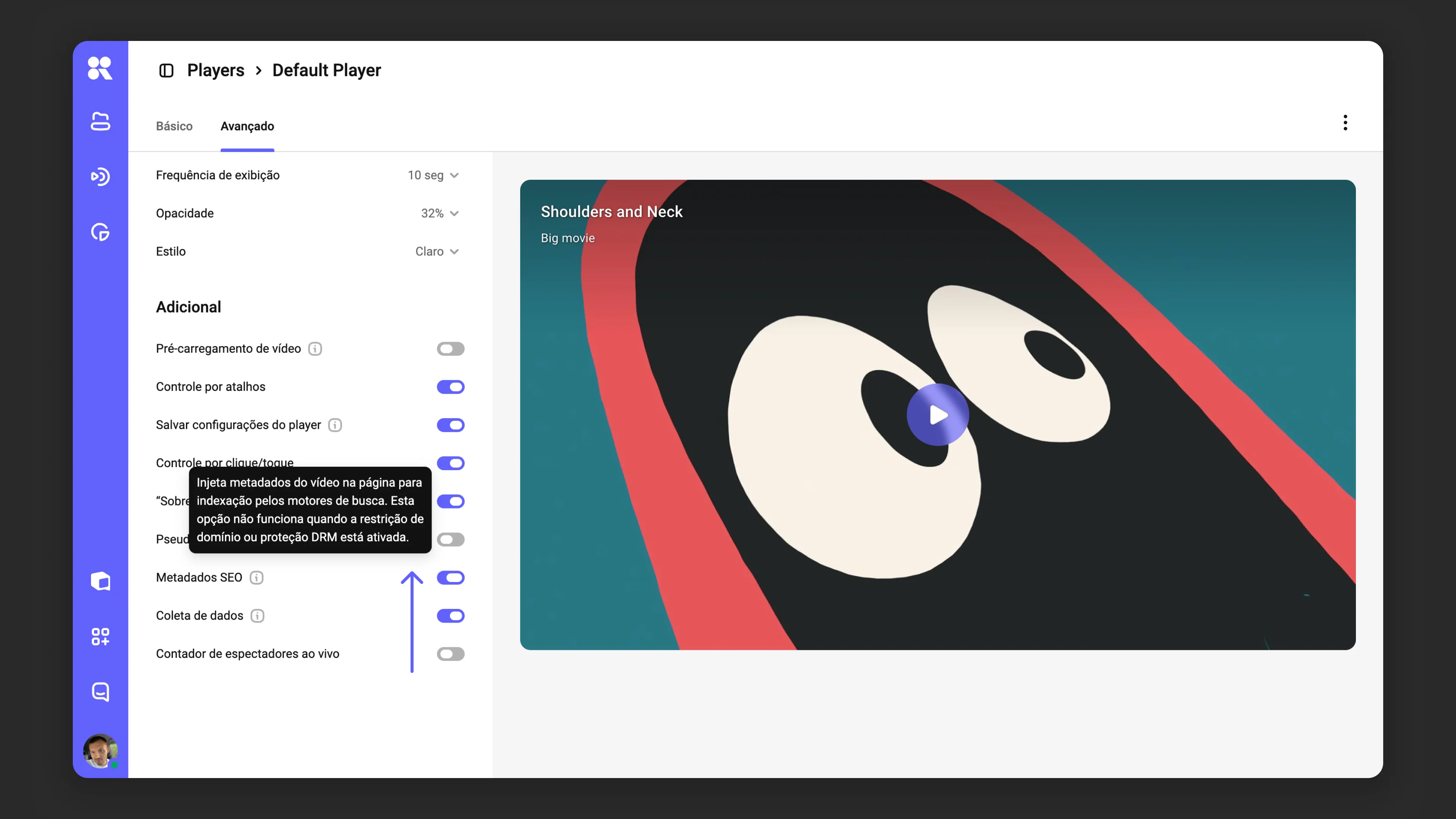Click the Coleta de dados label
The width and height of the screenshot is (1456, 819).
pos(199,615)
